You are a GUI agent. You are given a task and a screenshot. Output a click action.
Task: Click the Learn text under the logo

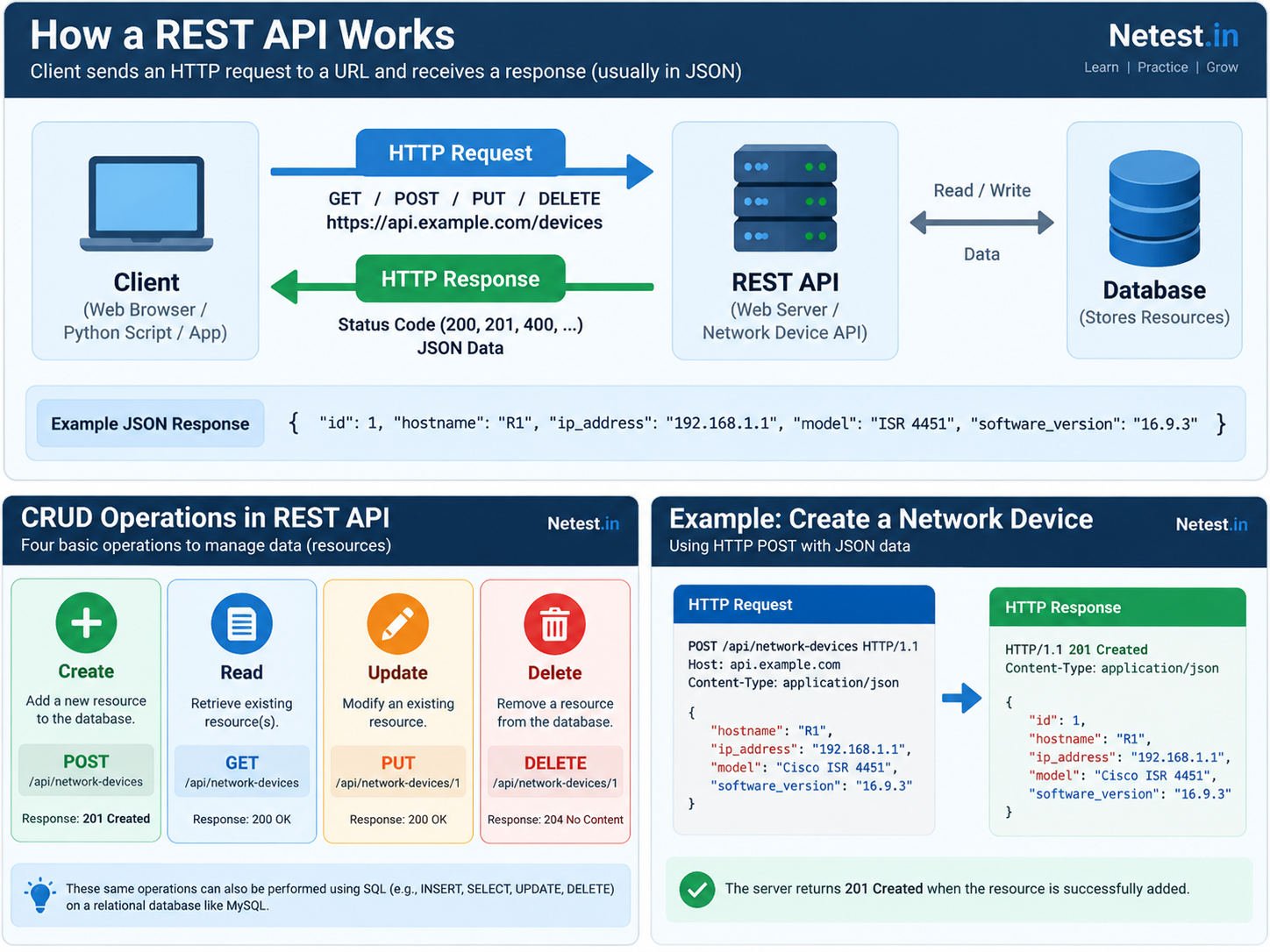coord(1101,67)
